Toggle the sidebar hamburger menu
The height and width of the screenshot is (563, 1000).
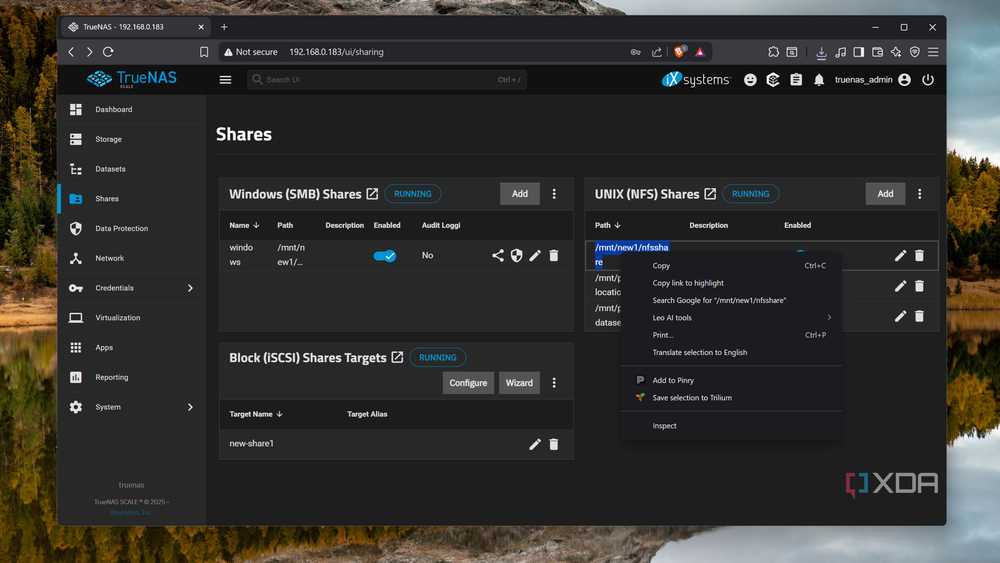pos(225,80)
